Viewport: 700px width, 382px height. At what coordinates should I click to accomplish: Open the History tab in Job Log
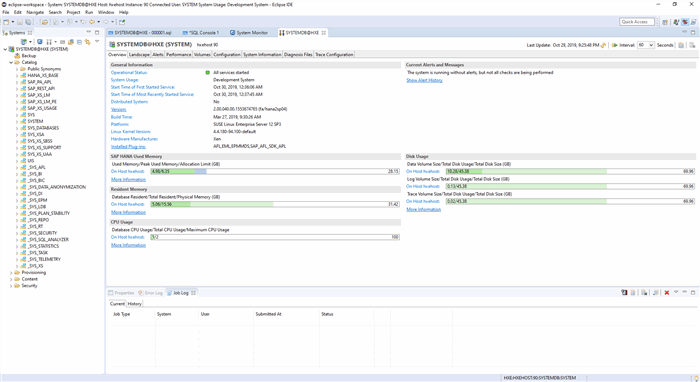click(134, 303)
